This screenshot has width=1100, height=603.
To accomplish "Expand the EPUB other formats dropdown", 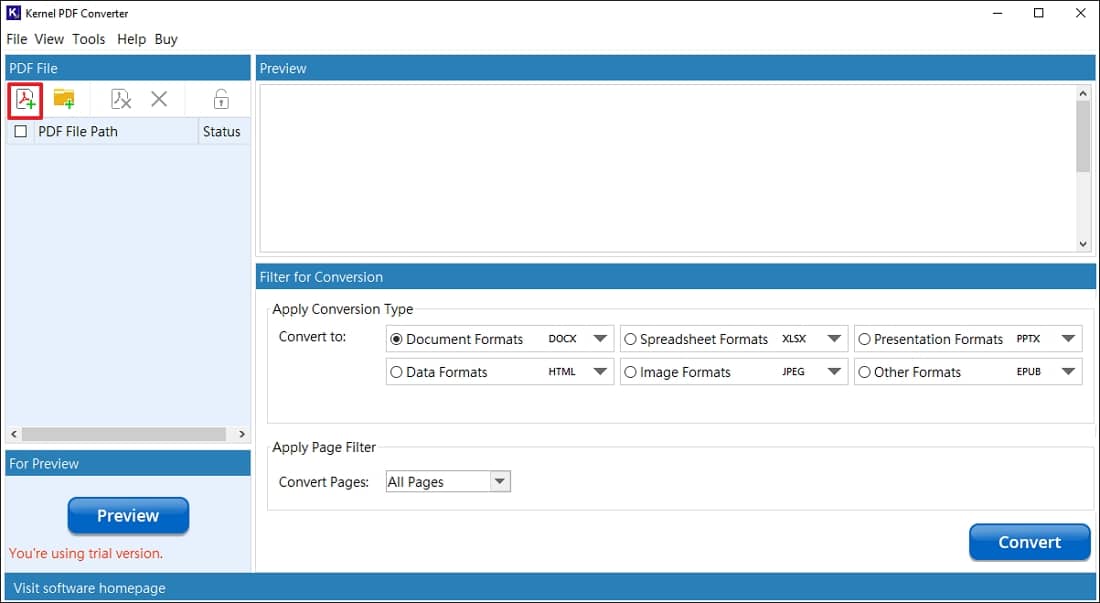I will pos(1068,372).
